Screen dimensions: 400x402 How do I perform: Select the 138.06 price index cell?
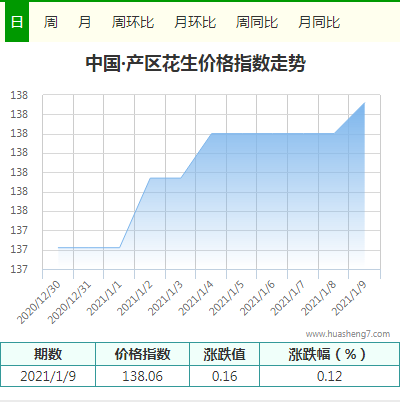tap(142, 376)
